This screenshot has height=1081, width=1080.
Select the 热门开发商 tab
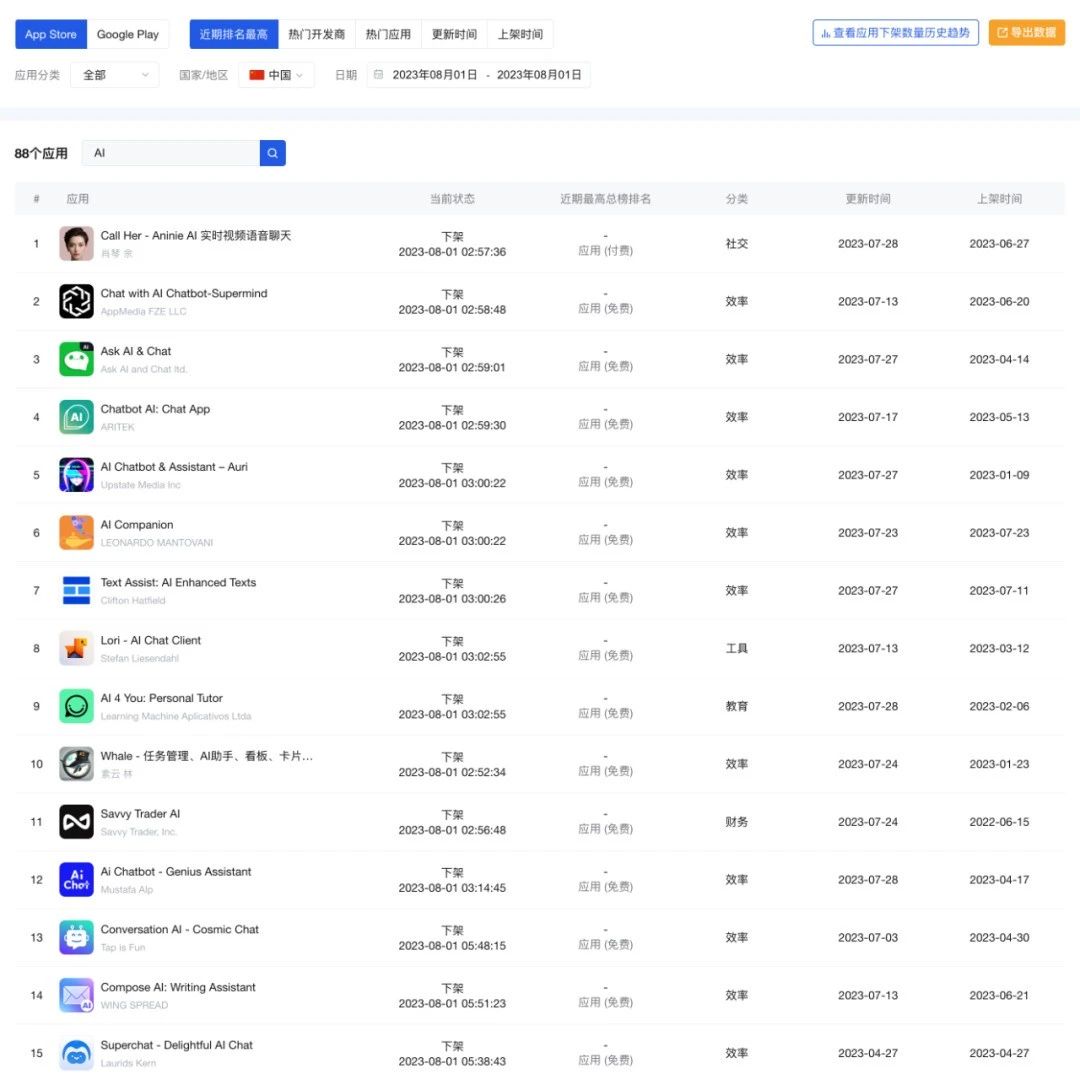(x=316, y=34)
